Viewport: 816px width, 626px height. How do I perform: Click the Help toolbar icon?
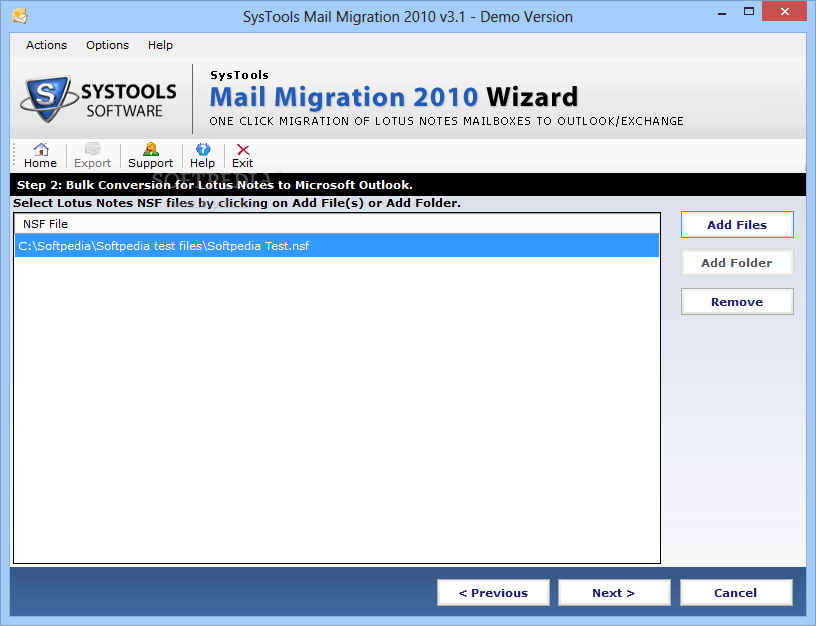click(202, 155)
